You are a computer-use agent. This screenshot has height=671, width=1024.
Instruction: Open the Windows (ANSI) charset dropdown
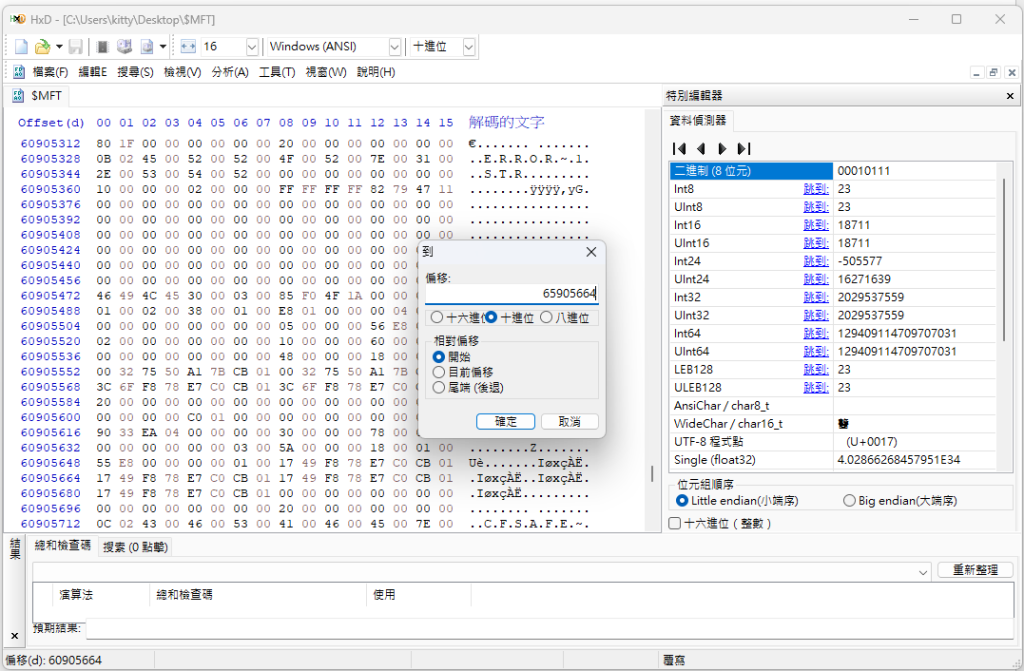[x=394, y=46]
